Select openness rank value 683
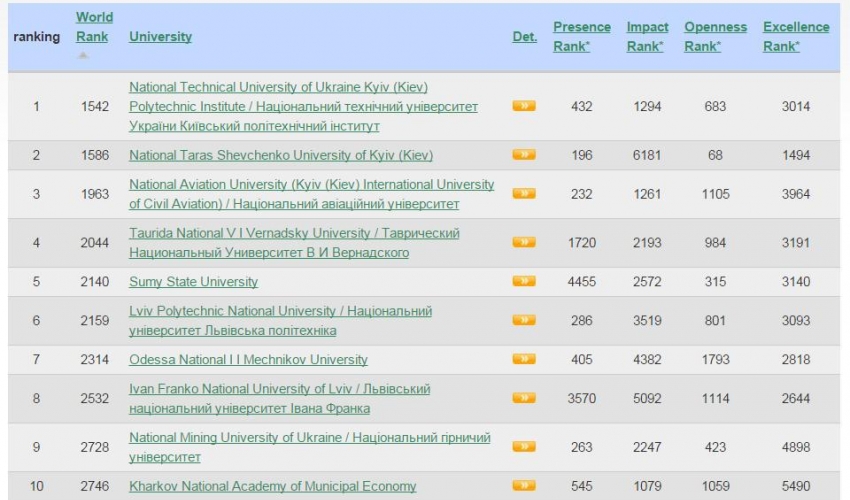This screenshot has height=500, width=850. pyautogui.click(x=715, y=106)
